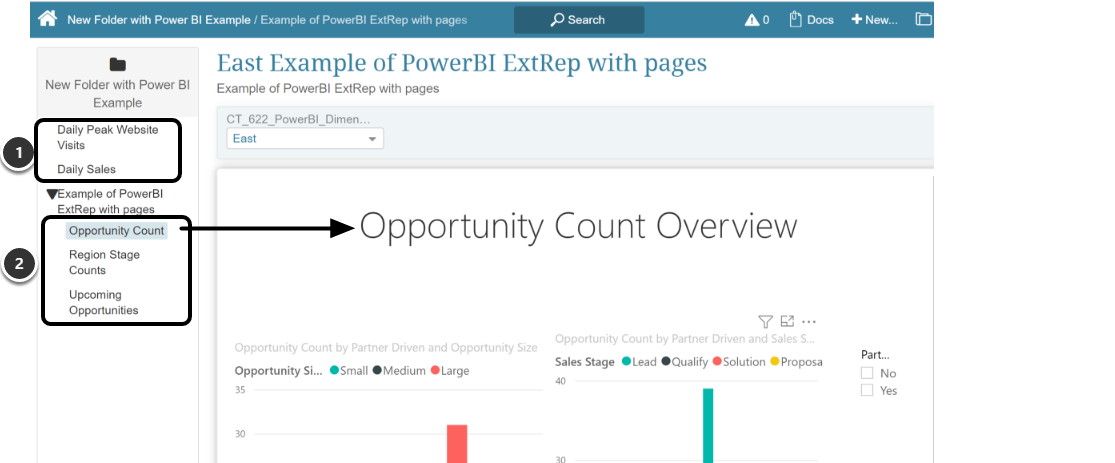Click the teal Lead bar in chart
Viewport: 1115px width, 463px height.
point(708,425)
